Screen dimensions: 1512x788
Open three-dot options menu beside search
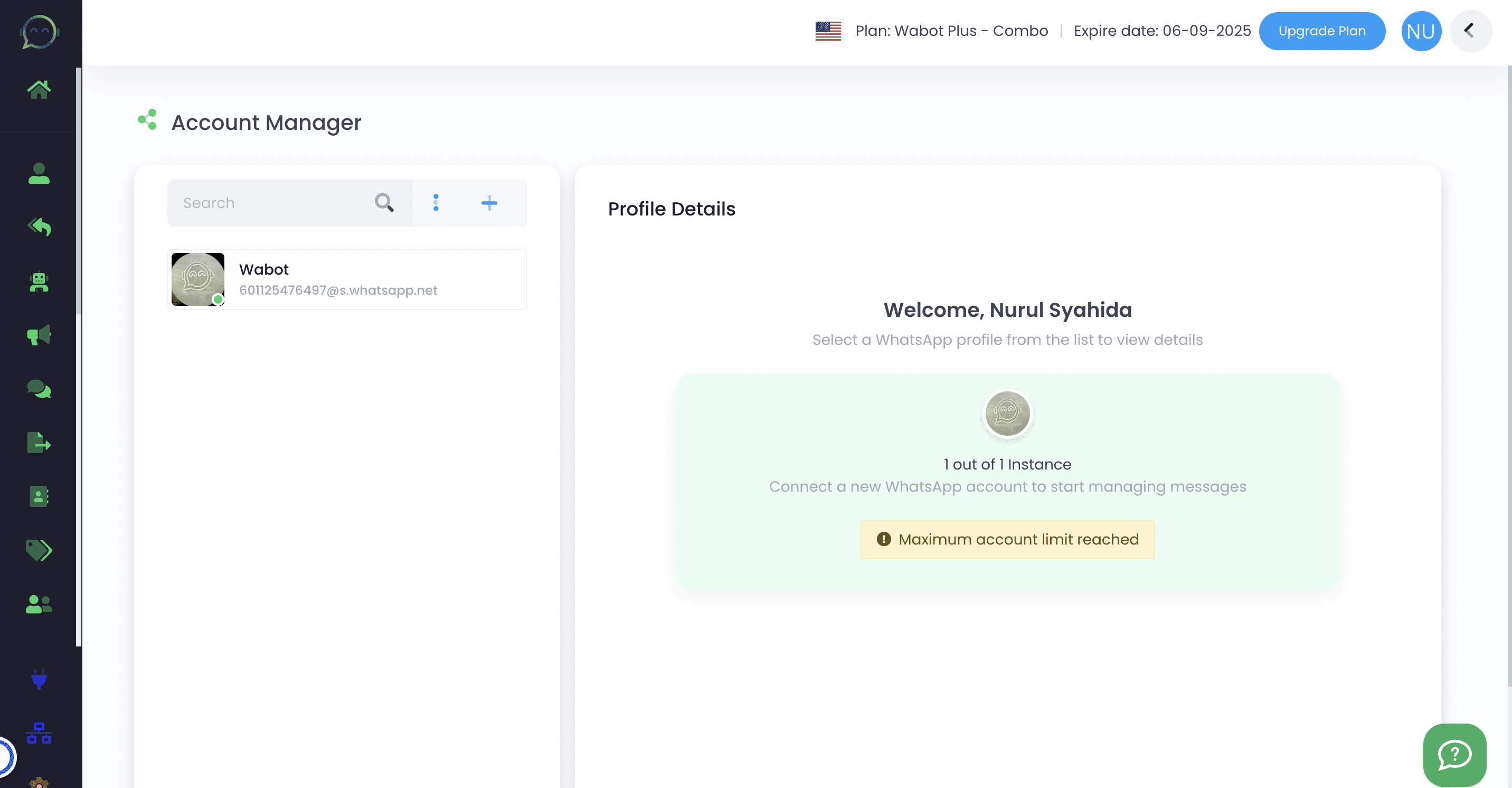tap(436, 203)
